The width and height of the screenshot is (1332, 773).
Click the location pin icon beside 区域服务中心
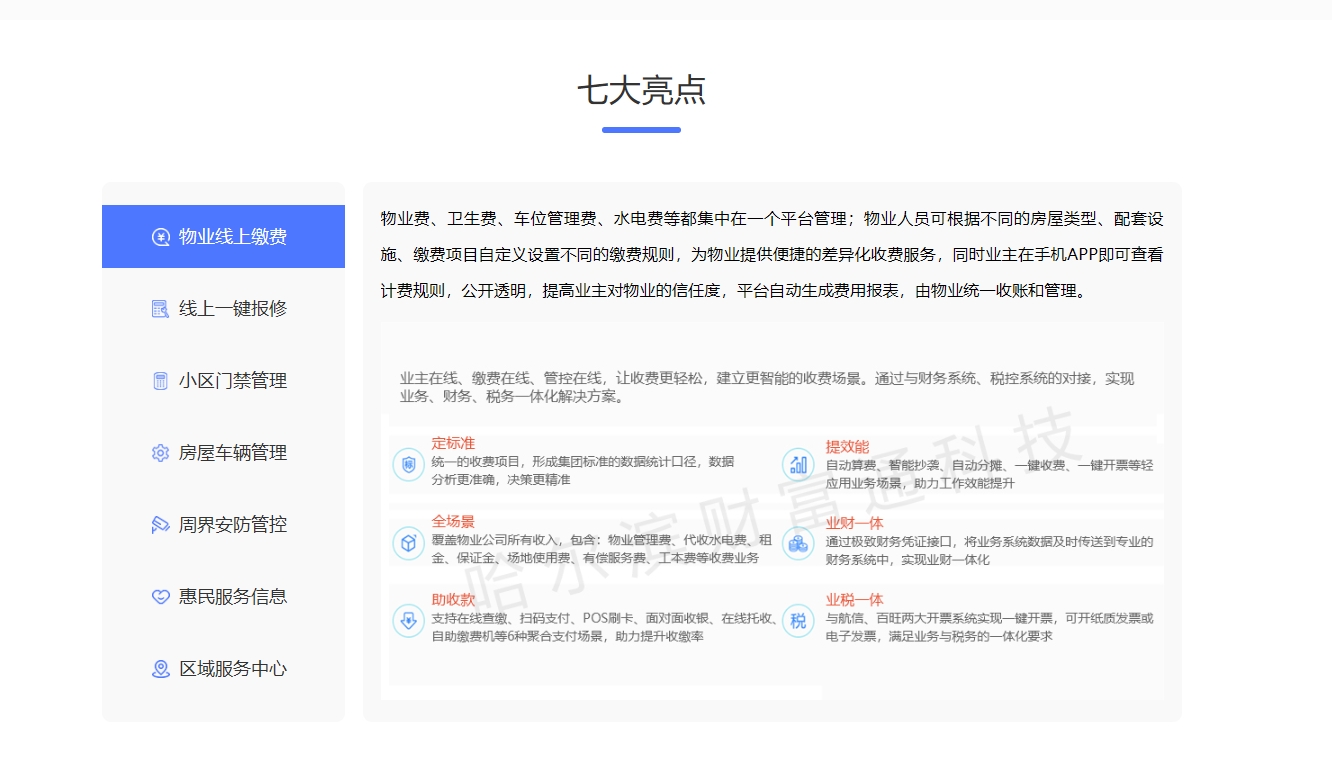pos(160,669)
